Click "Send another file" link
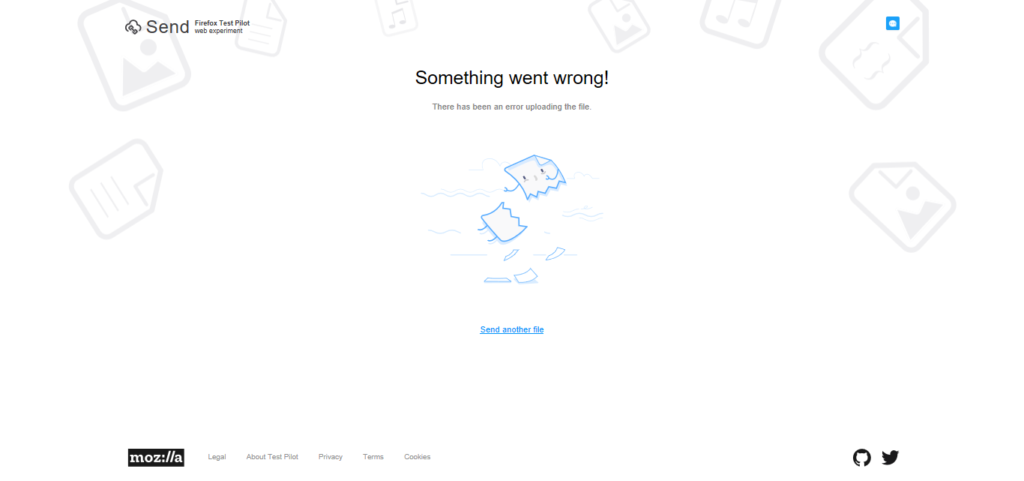Screen dimensions: 1024x481 [512, 330]
